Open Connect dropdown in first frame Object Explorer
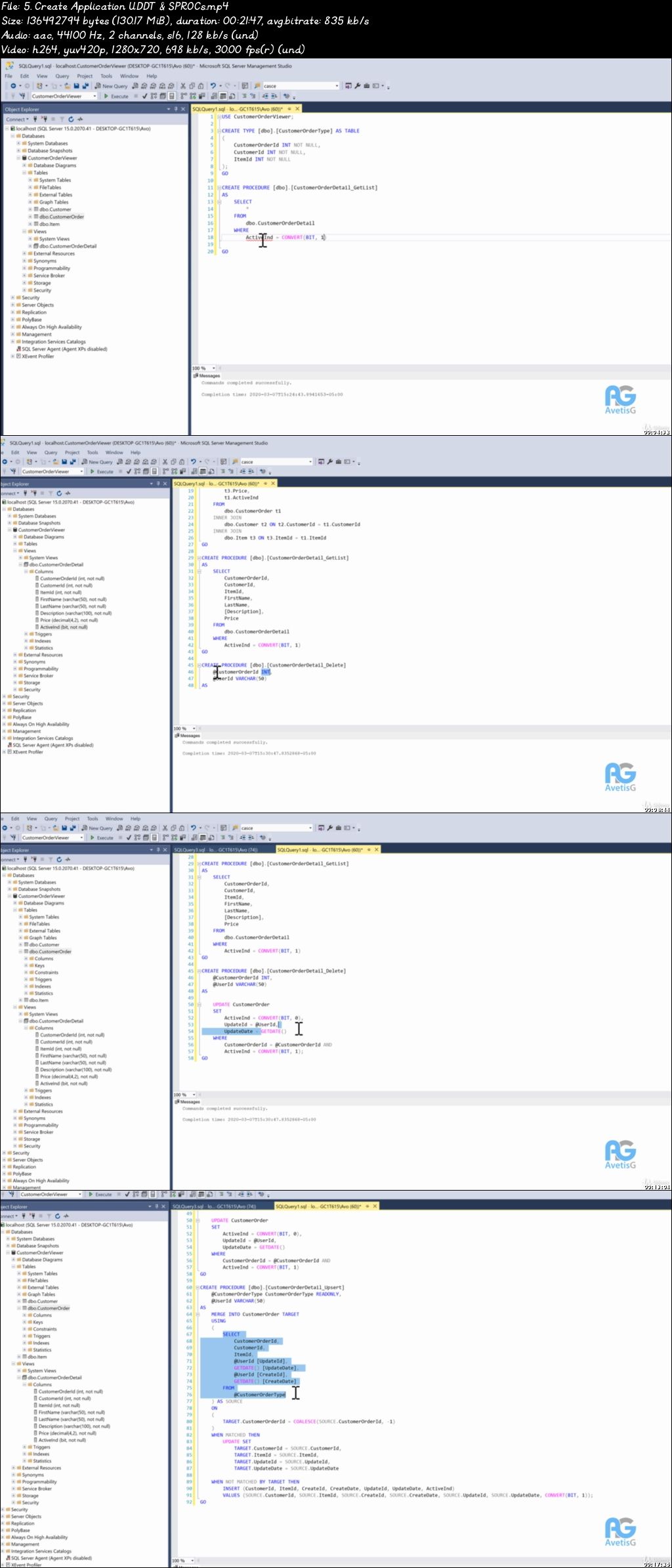The height and width of the screenshot is (1568, 672). (x=17, y=119)
